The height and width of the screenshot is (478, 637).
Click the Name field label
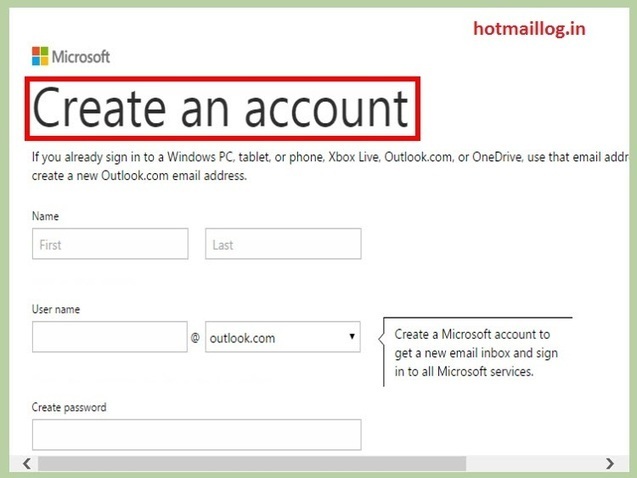[45, 216]
